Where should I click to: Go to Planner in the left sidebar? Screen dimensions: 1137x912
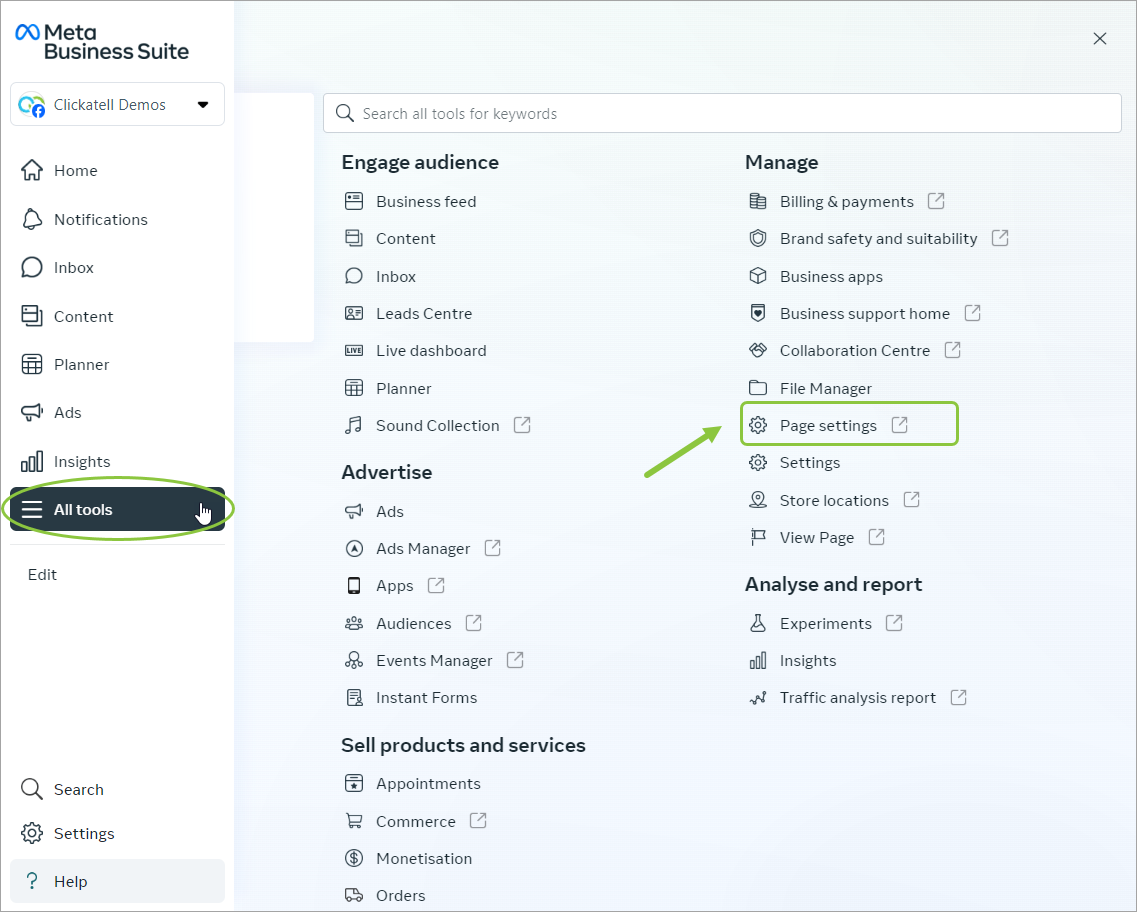(x=81, y=365)
